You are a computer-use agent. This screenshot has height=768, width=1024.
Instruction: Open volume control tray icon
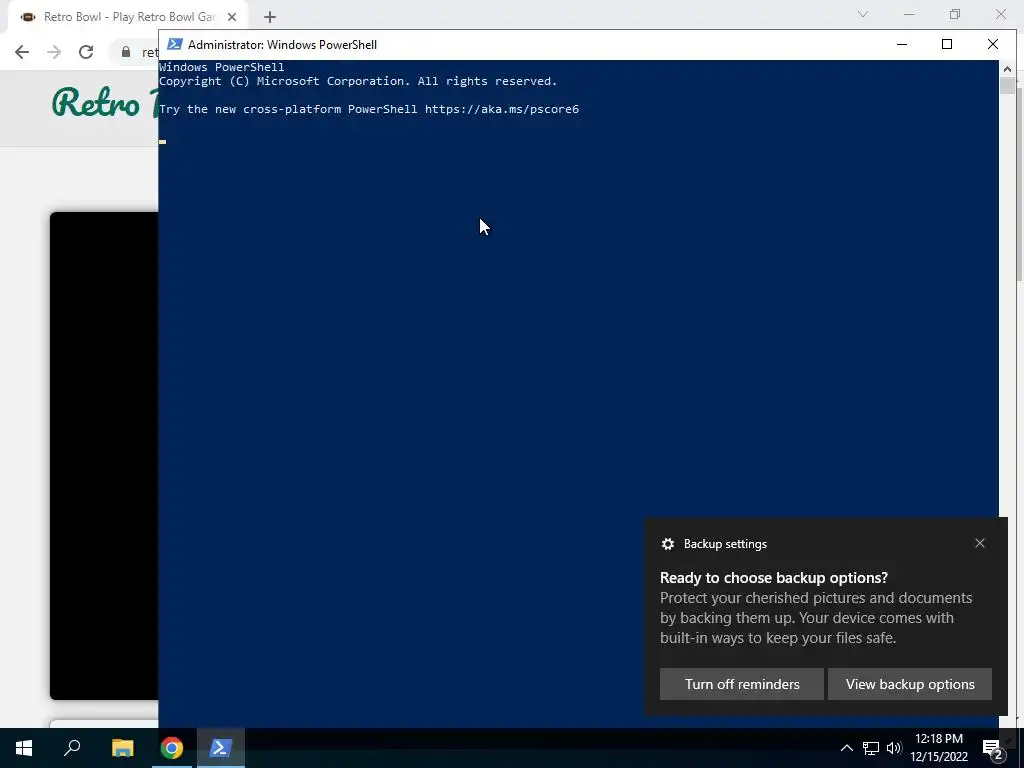tap(894, 748)
